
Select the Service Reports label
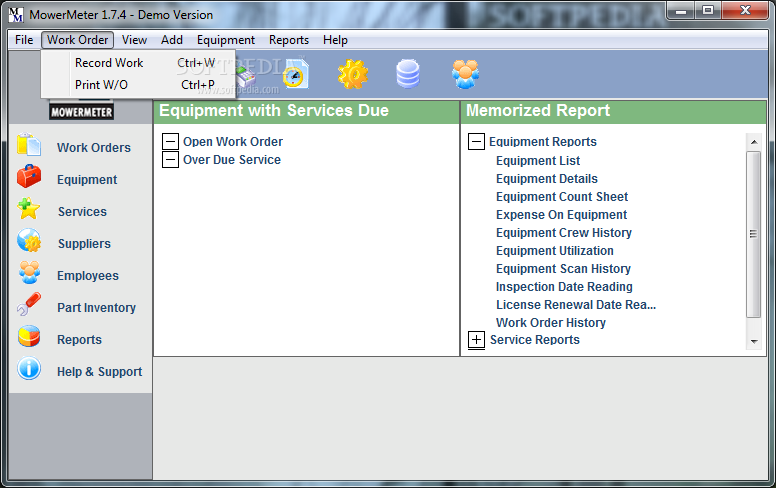[534, 340]
